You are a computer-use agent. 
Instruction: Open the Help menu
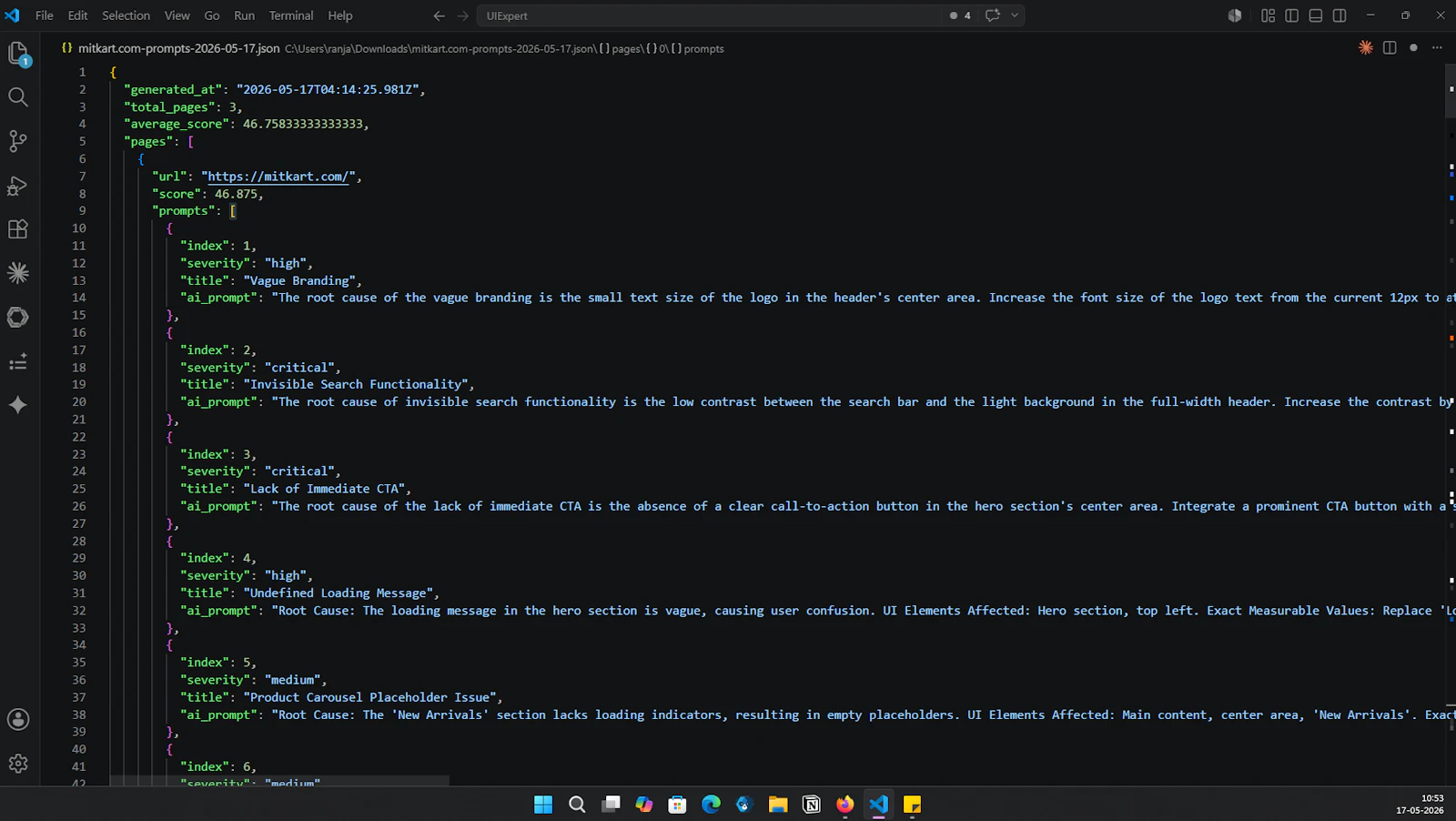tap(340, 15)
